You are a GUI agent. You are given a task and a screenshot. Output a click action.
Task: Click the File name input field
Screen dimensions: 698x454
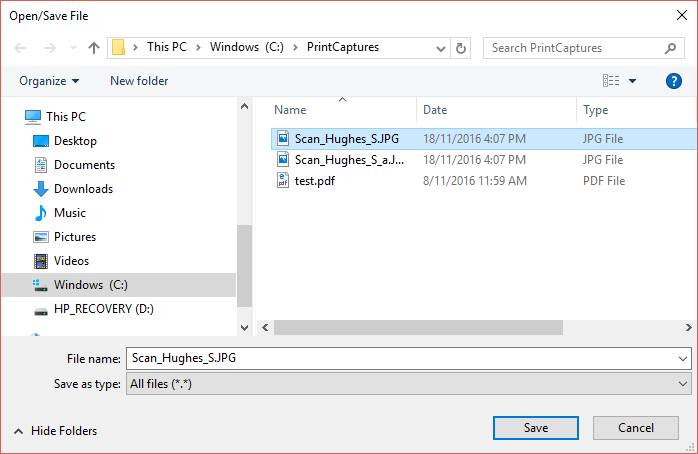pyautogui.click(x=409, y=358)
